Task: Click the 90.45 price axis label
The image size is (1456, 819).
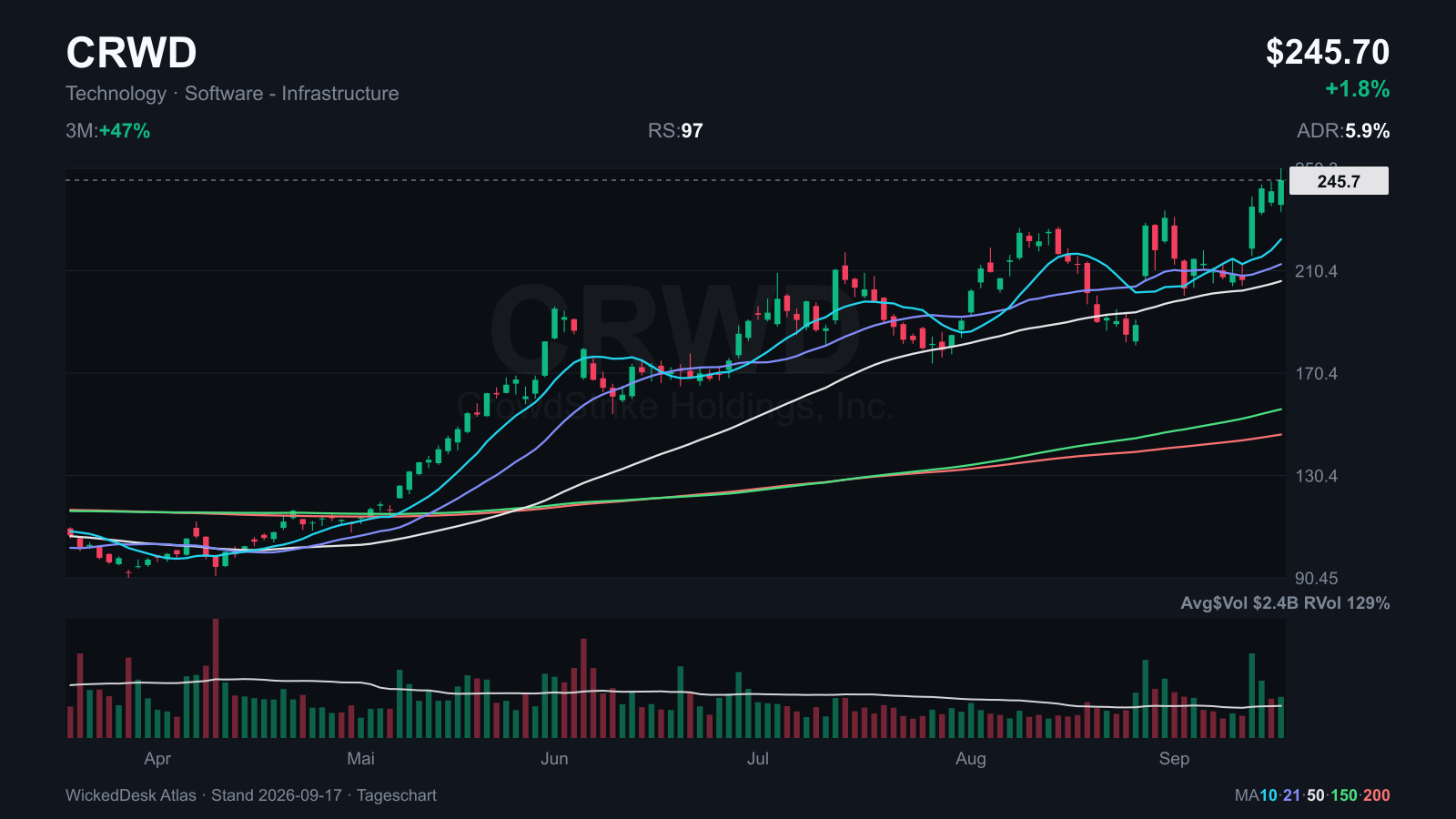Action: [1316, 578]
